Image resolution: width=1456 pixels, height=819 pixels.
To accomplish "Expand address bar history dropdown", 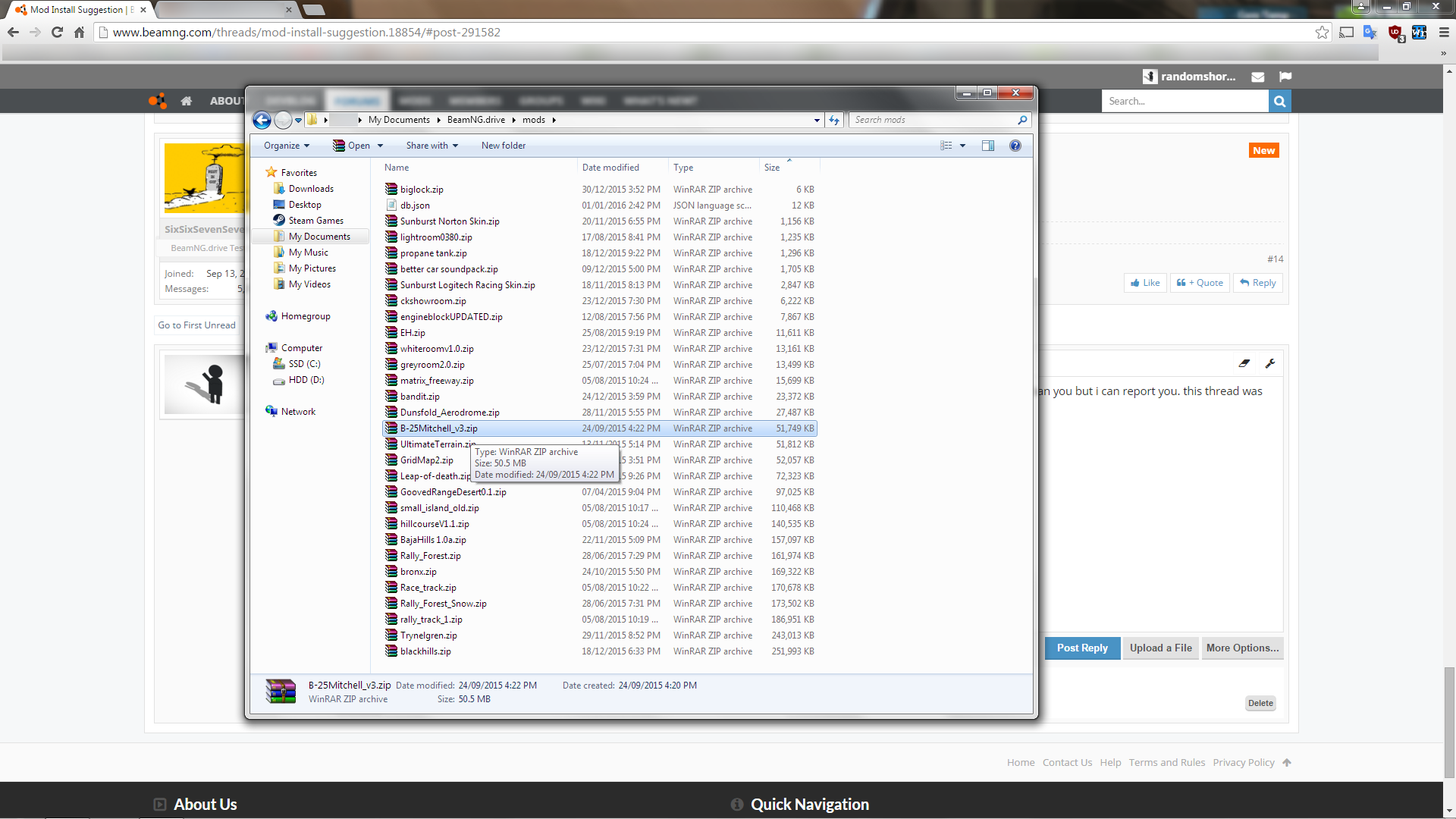I will click(x=817, y=120).
